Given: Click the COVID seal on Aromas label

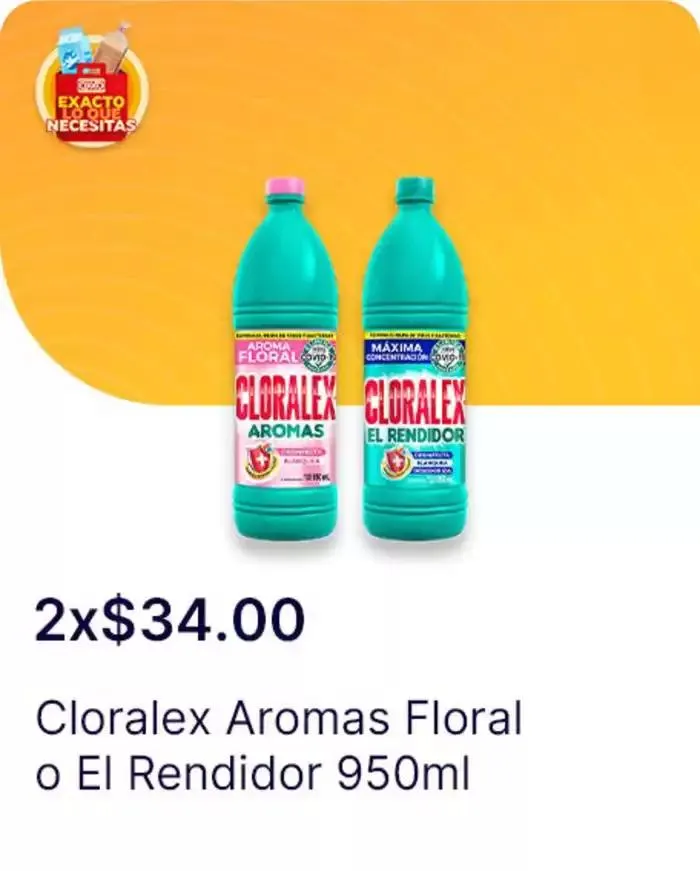Looking at the screenshot, I should pyautogui.click(x=318, y=355).
